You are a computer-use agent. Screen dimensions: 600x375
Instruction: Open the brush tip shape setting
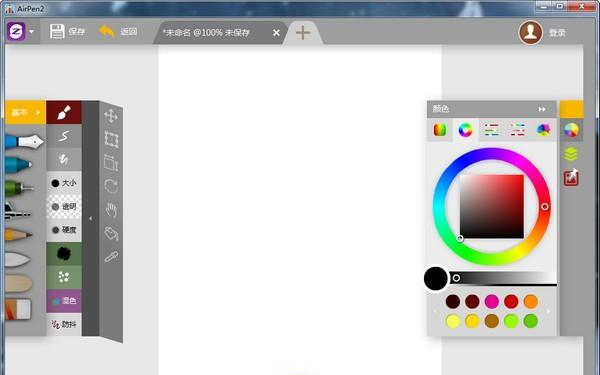pyautogui.click(x=64, y=254)
